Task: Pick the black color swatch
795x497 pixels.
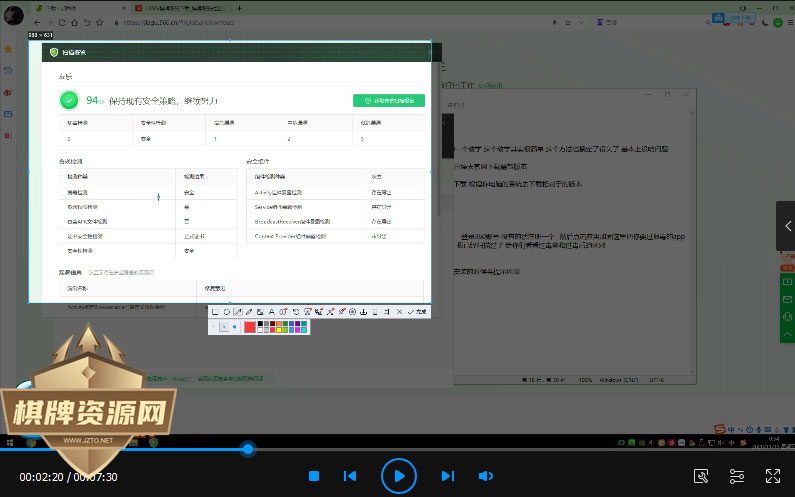Action: pos(260,324)
